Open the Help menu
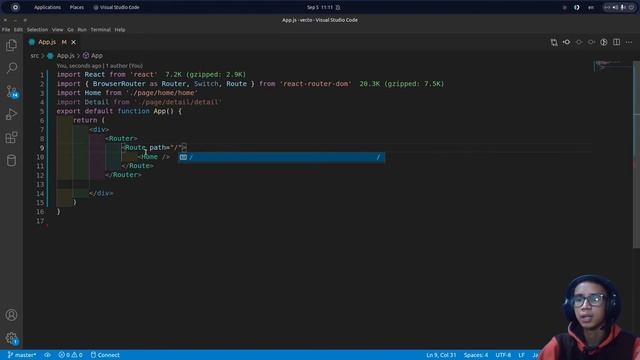Viewport: 640px width, 360px height. 120,30
